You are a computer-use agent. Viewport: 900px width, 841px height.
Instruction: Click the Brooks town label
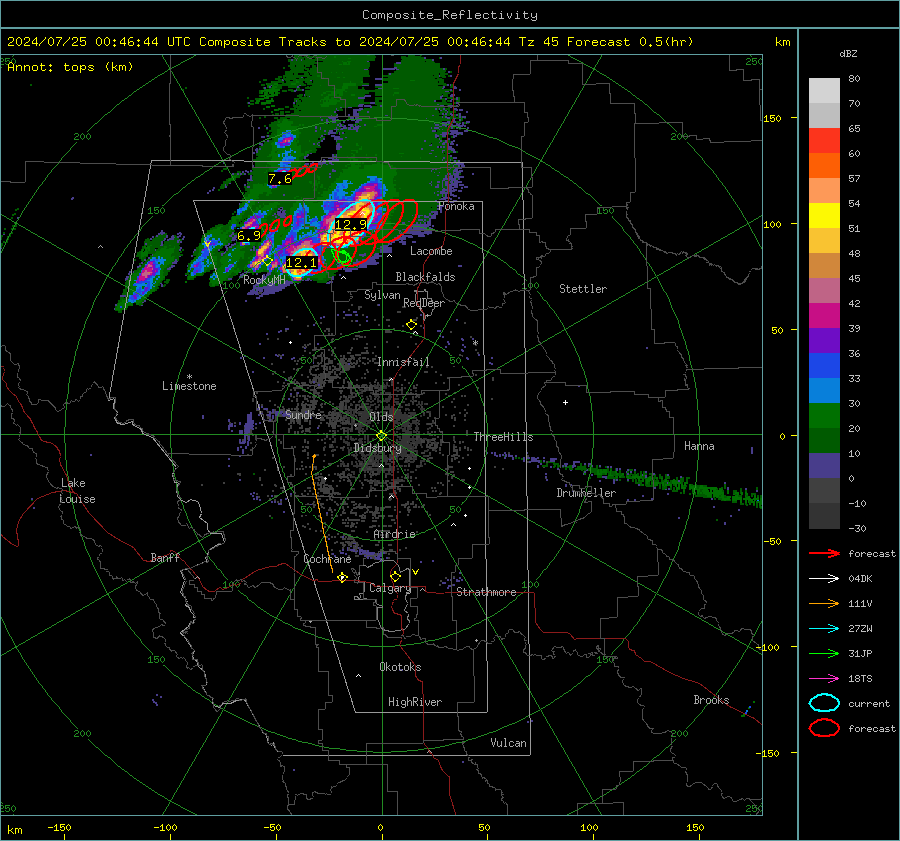pos(711,700)
